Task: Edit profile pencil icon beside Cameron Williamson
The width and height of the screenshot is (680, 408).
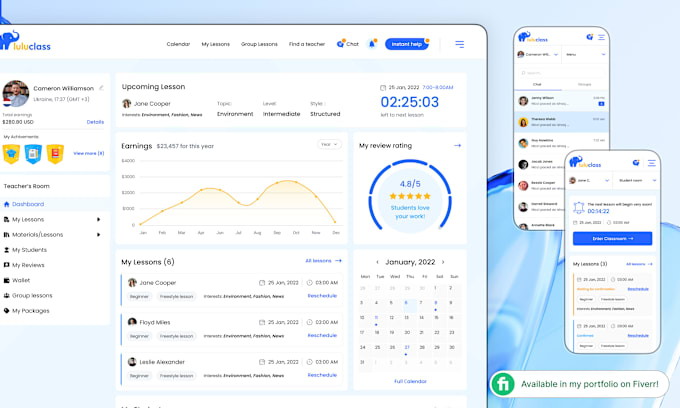Action: point(101,88)
